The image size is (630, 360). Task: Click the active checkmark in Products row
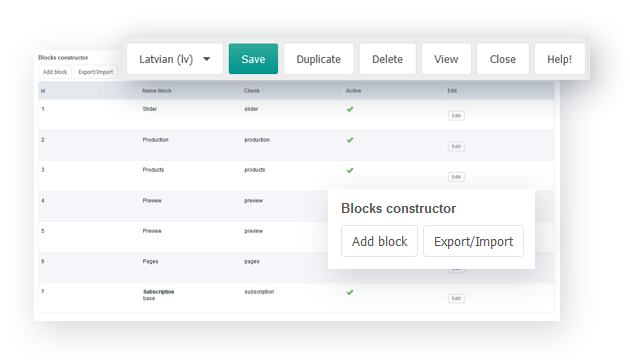(x=350, y=170)
